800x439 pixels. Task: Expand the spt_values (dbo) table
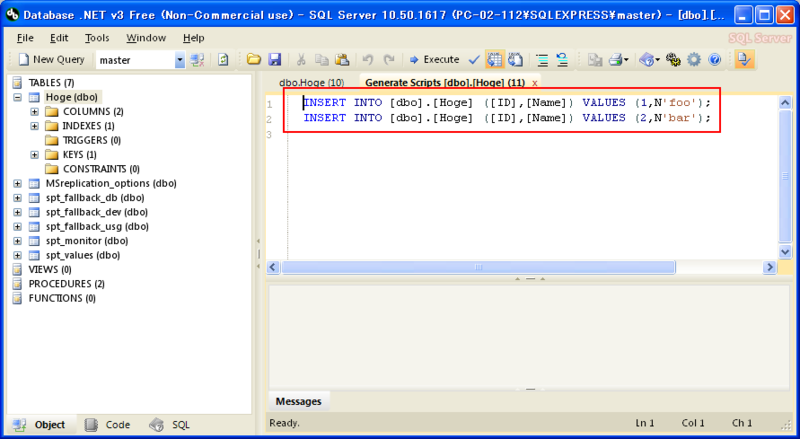[x=18, y=255]
